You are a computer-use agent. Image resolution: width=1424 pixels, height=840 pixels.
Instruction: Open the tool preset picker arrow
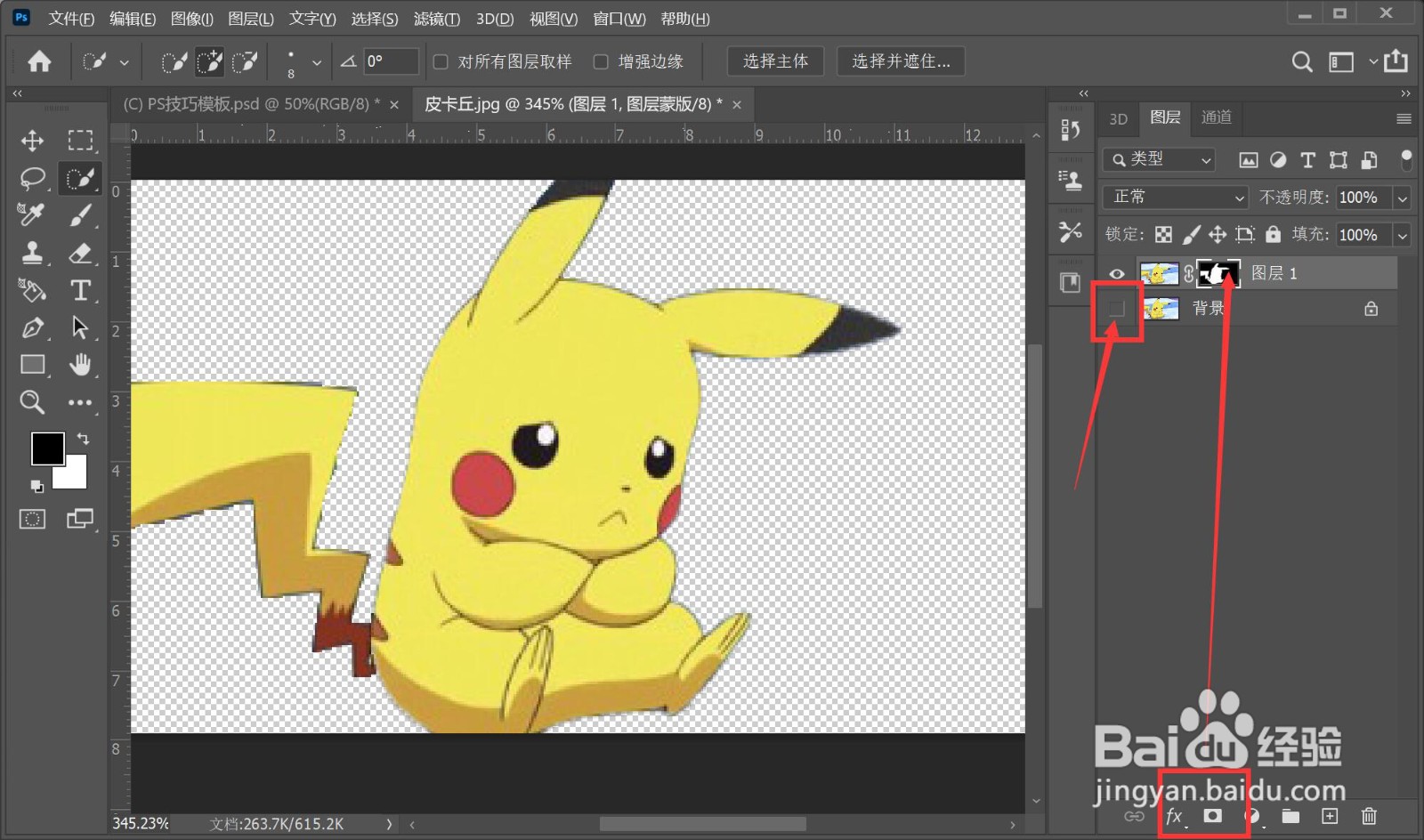click(125, 62)
